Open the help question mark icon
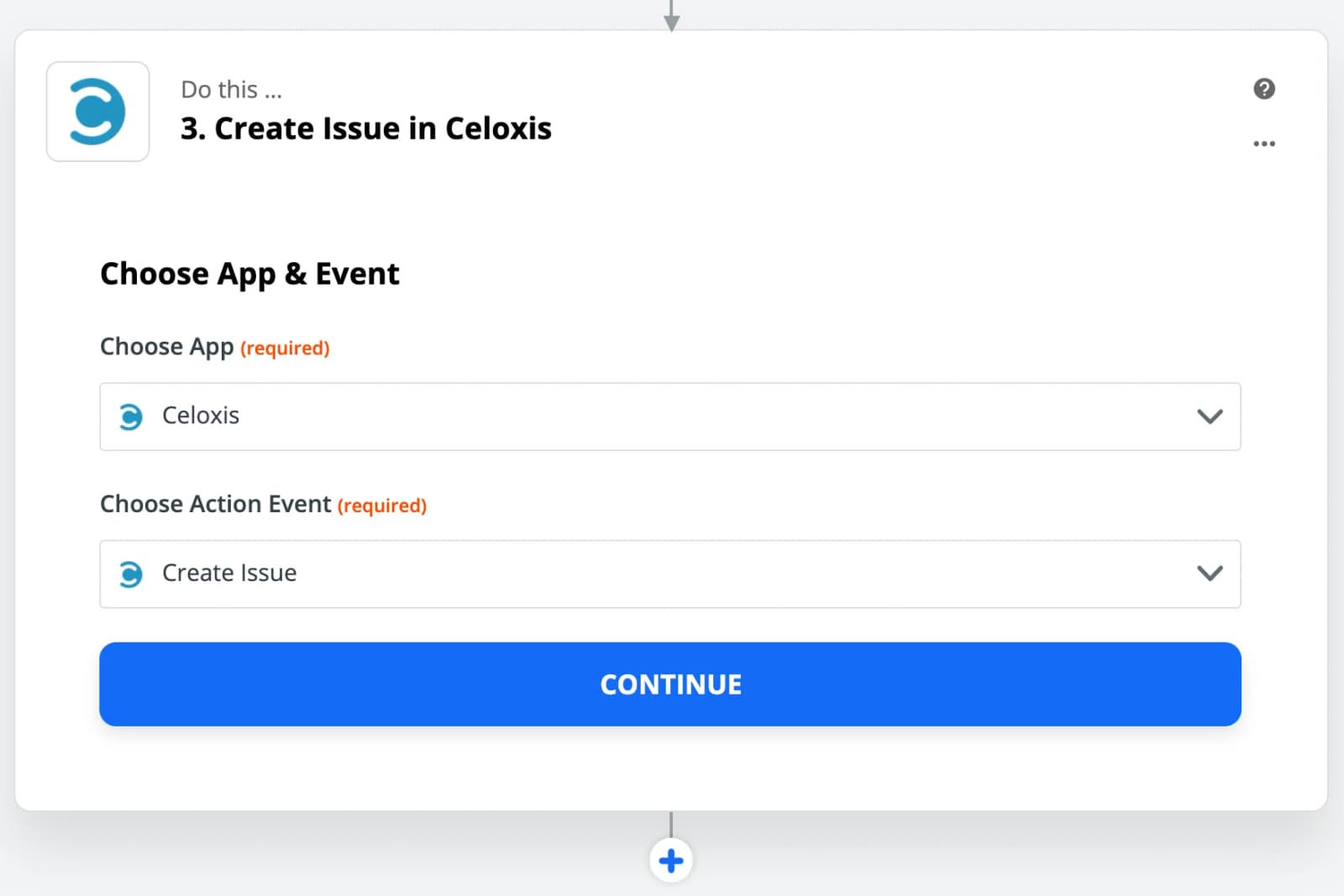1344x896 pixels. pyautogui.click(x=1264, y=89)
